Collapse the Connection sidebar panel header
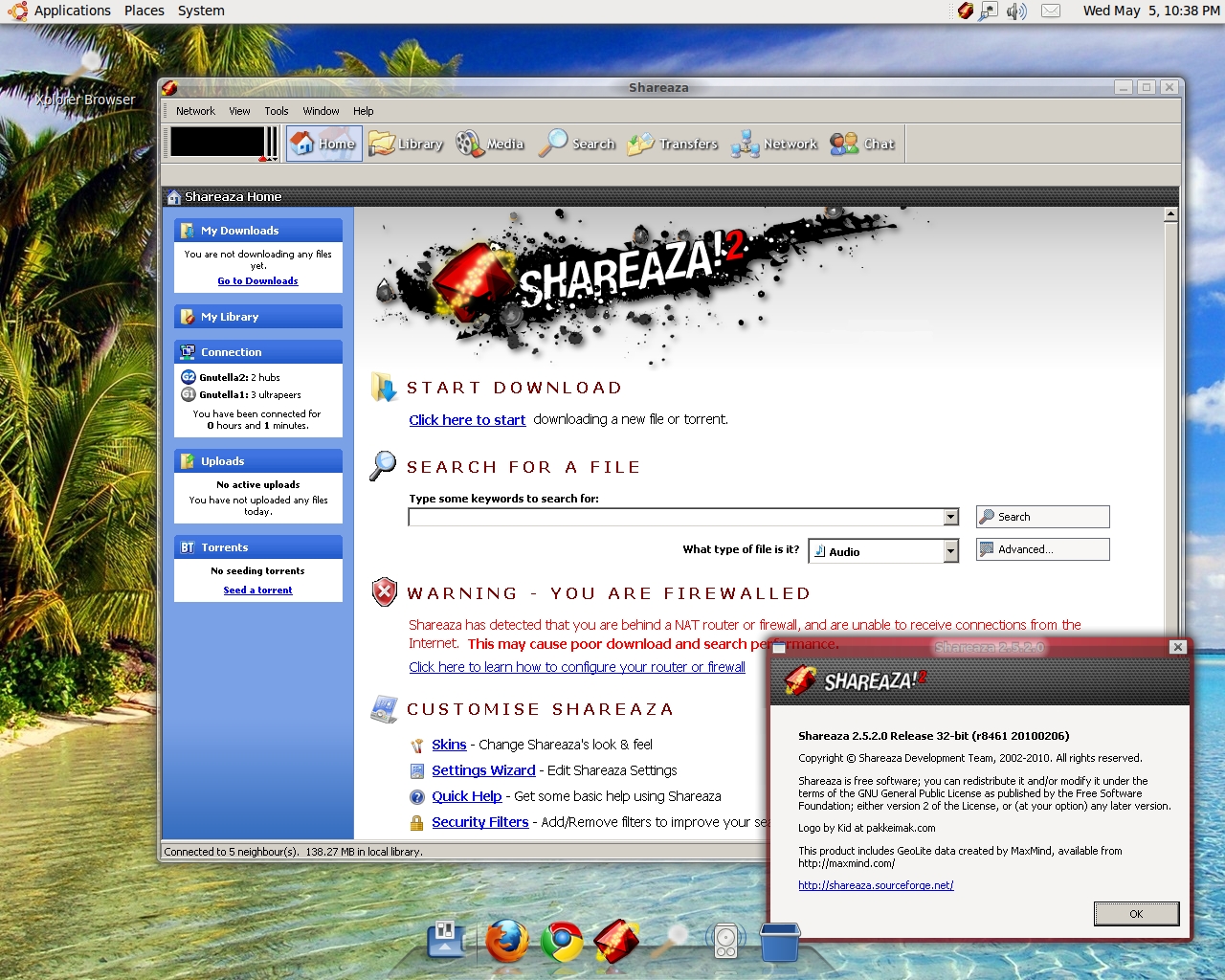Screen dimensions: 1225x980 (x=257, y=352)
